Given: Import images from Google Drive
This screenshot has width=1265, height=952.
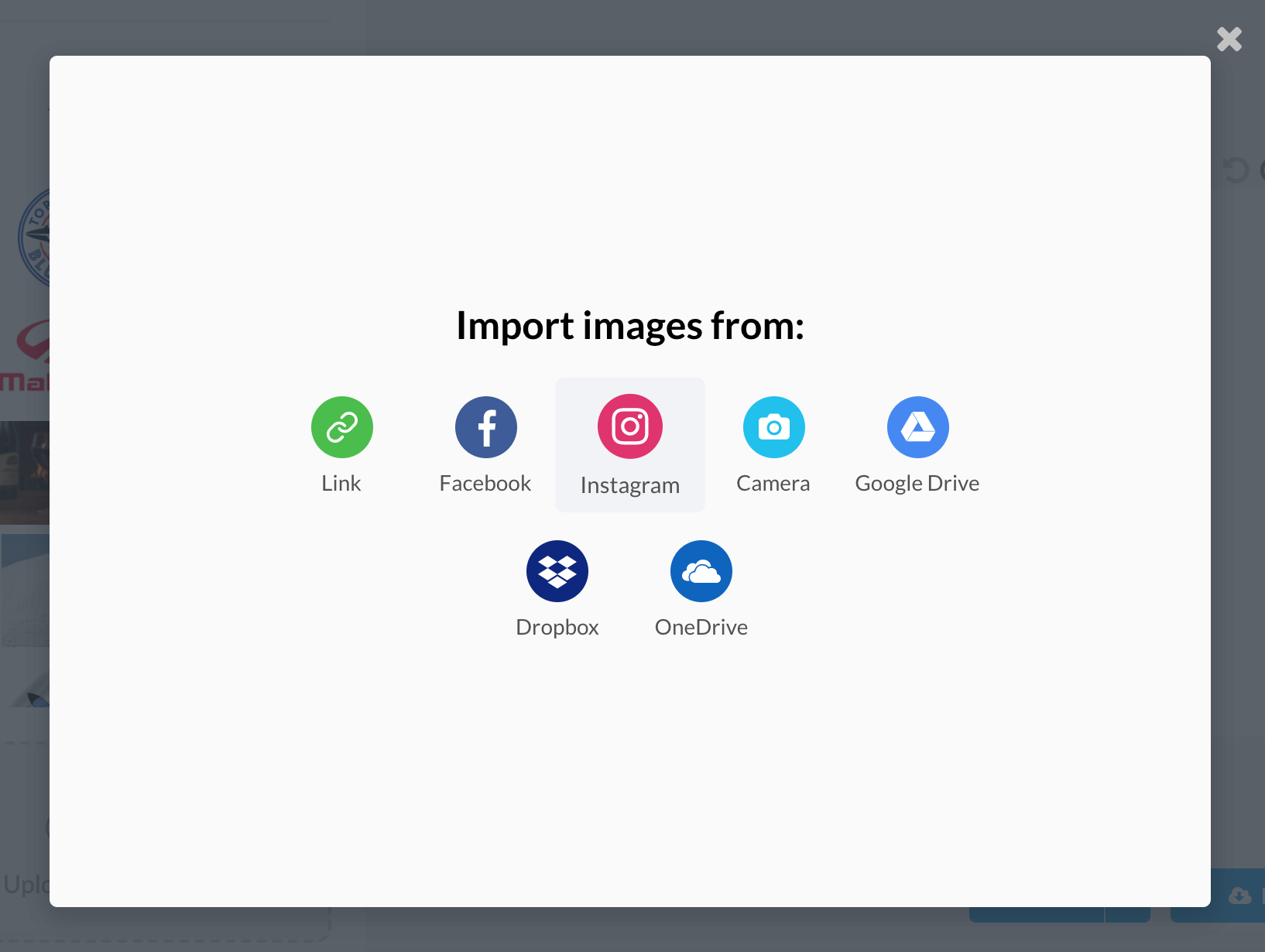Looking at the screenshot, I should [x=917, y=426].
